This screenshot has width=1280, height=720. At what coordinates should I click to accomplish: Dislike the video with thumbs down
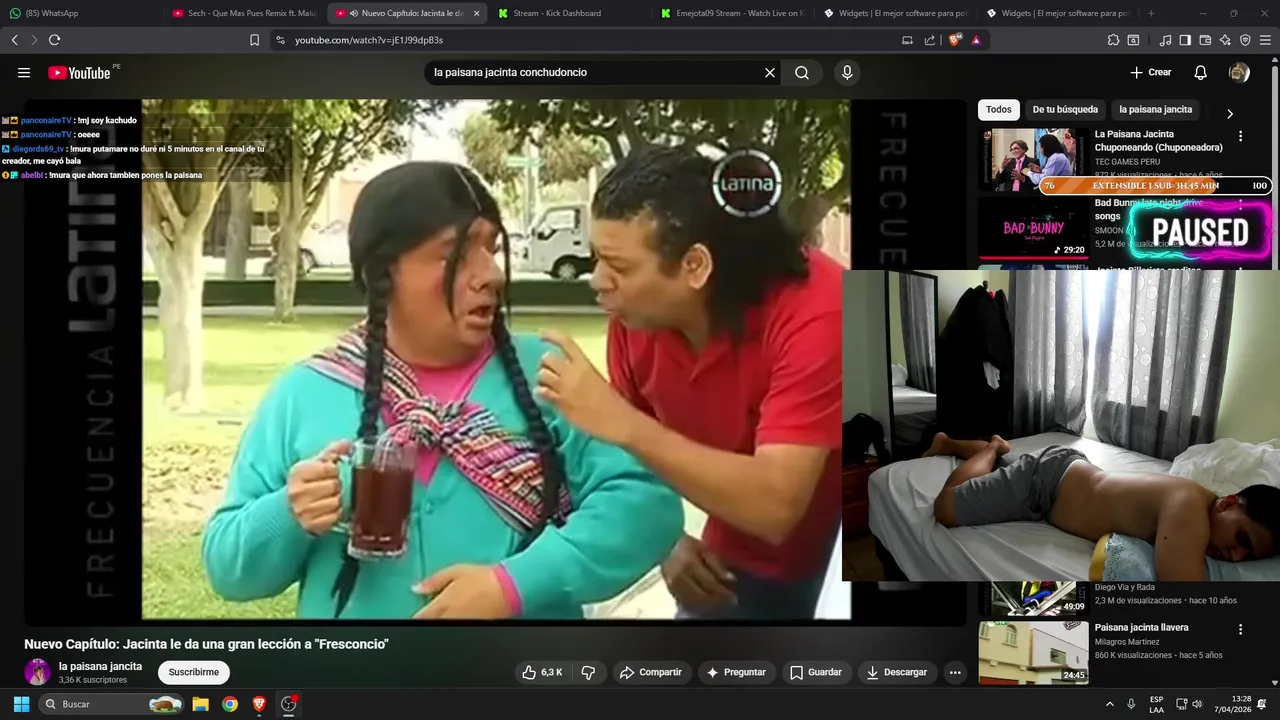[x=588, y=672]
